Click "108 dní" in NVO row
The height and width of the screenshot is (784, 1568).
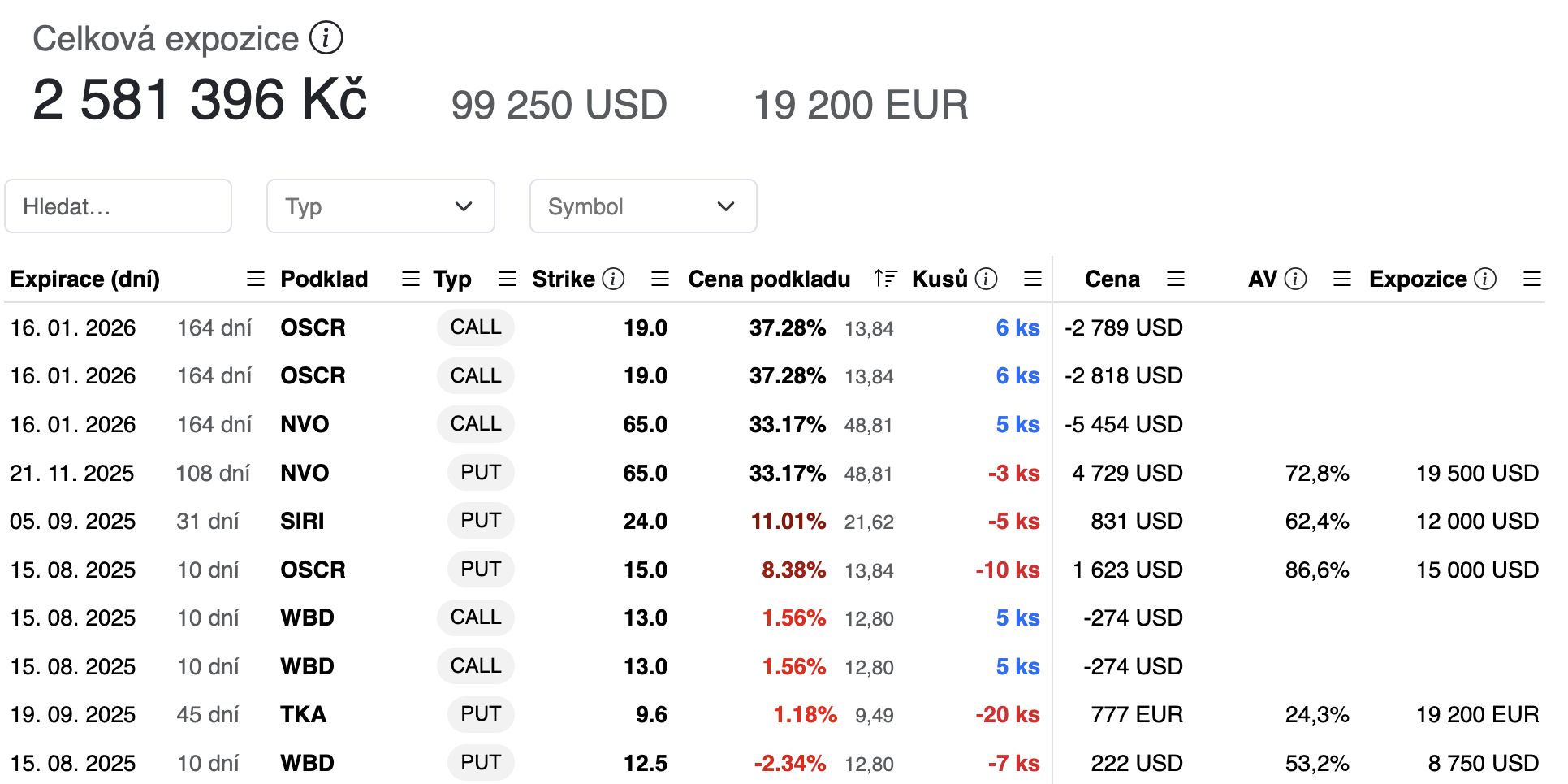[214, 473]
